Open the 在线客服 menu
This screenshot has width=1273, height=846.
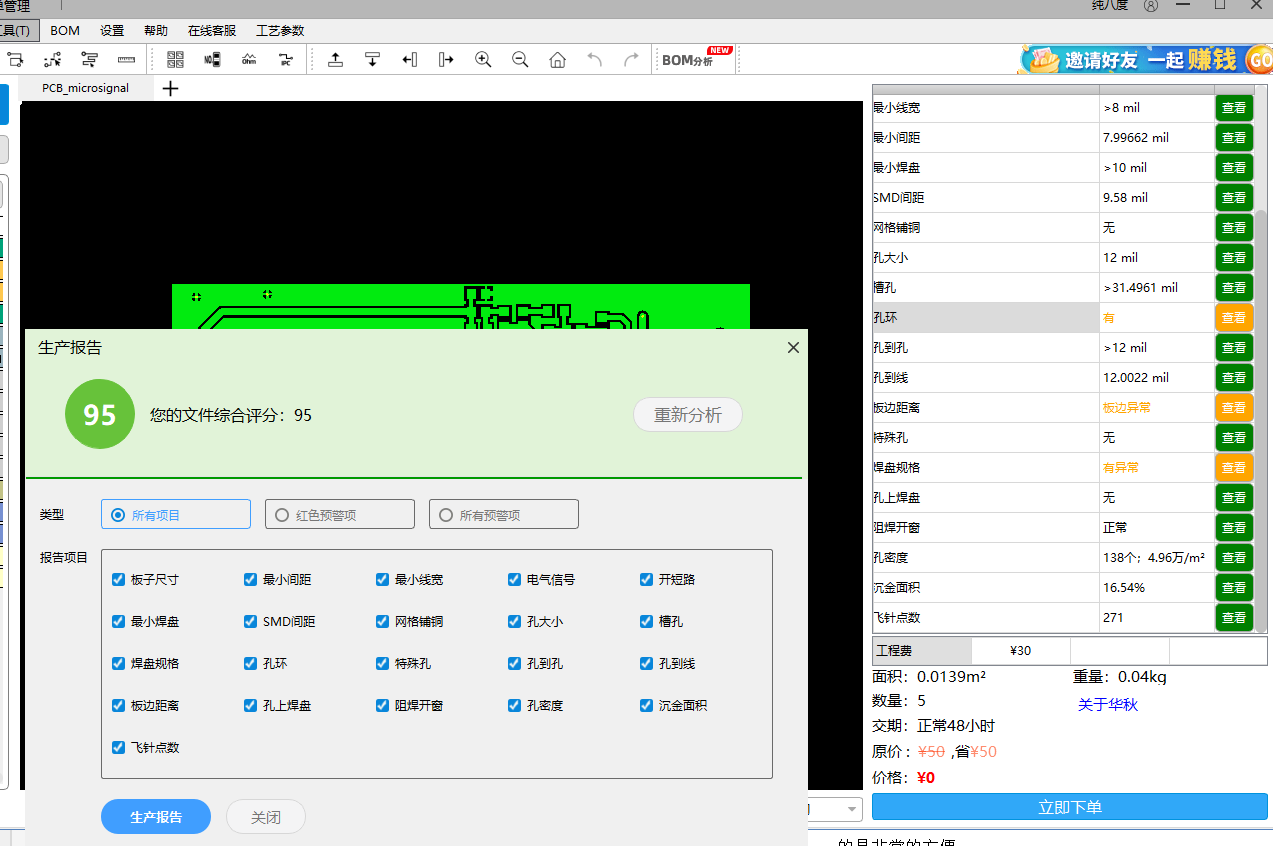212,31
